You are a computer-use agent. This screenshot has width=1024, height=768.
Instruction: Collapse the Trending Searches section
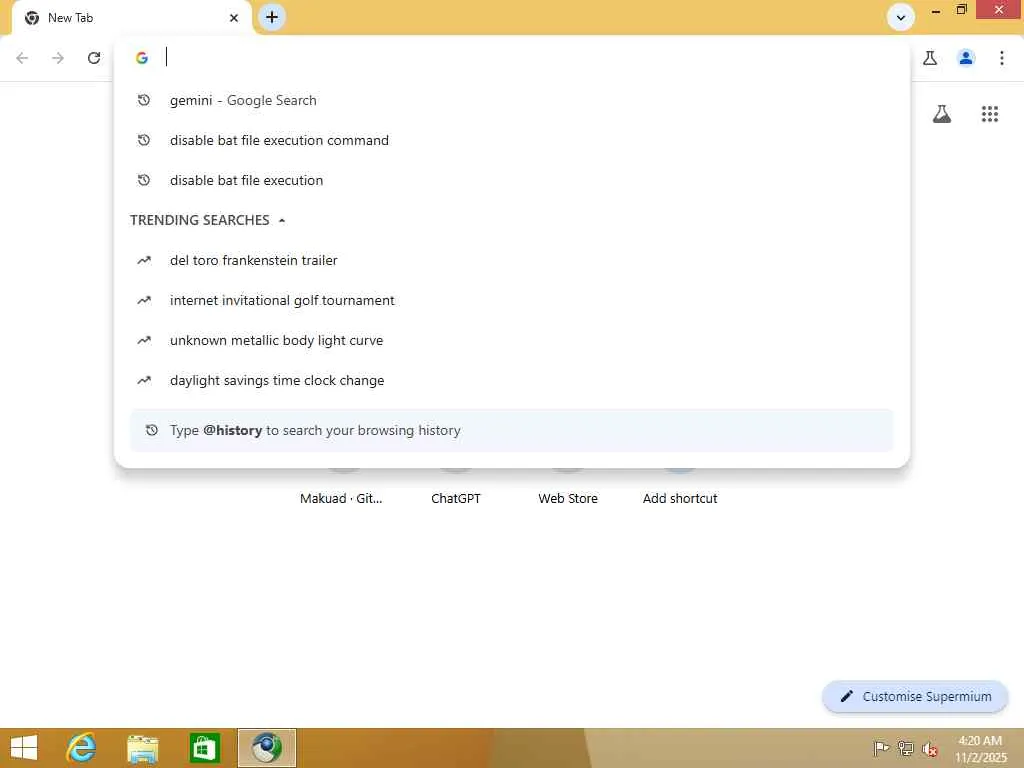point(282,221)
